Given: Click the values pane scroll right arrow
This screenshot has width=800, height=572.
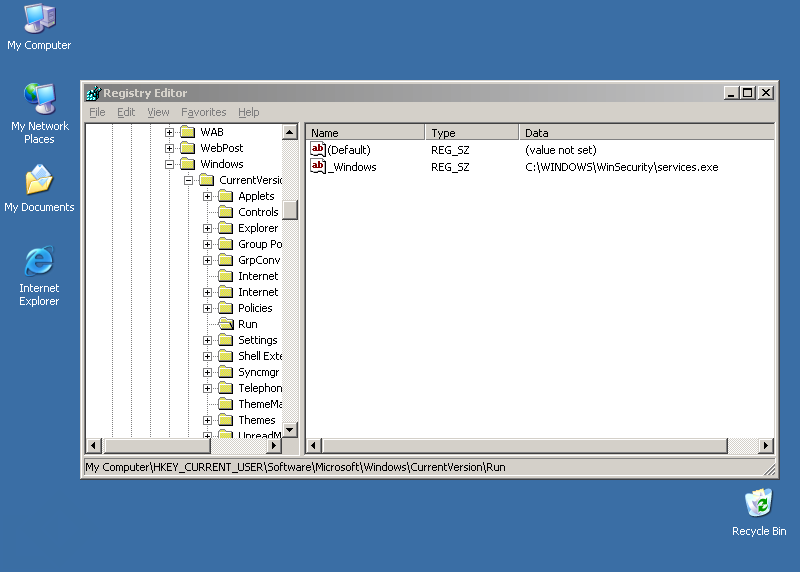Looking at the screenshot, I should point(765,445).
